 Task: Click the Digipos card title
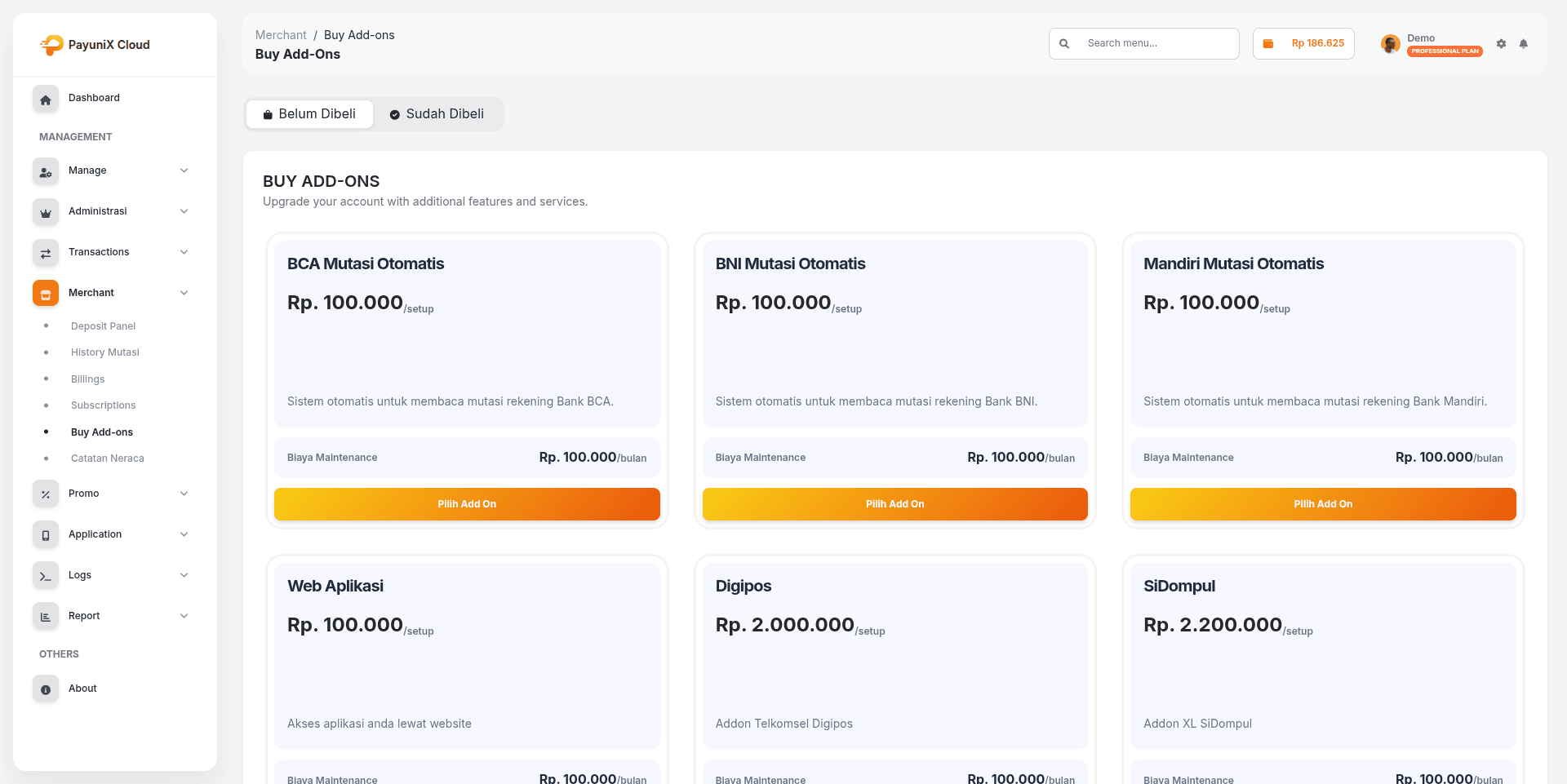[x=744, y=586]
